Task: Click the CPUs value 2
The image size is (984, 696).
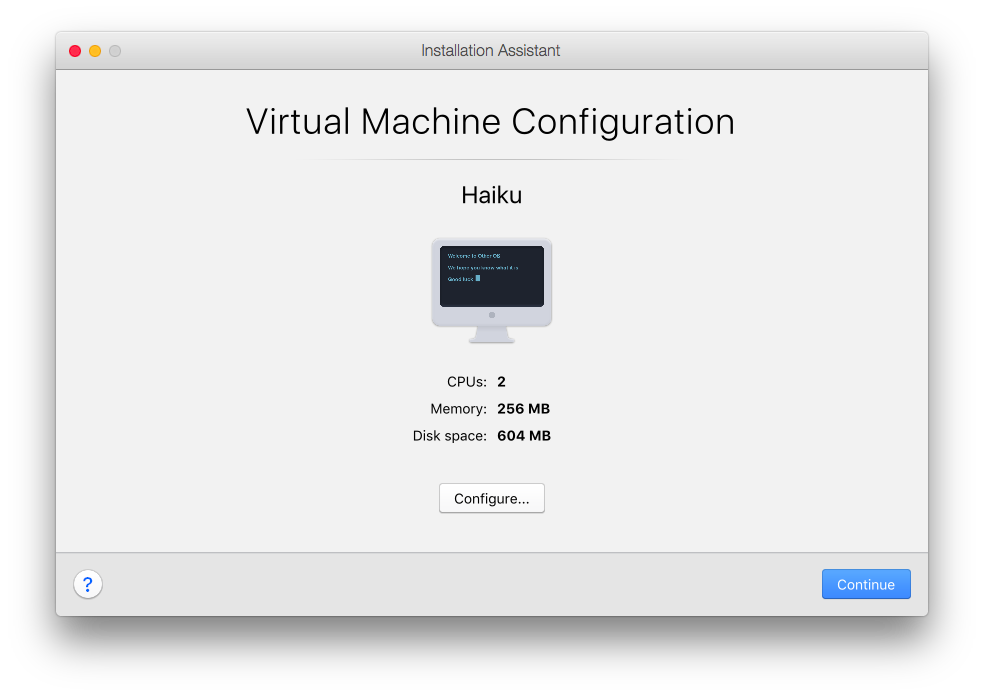Action: (501, 382)
